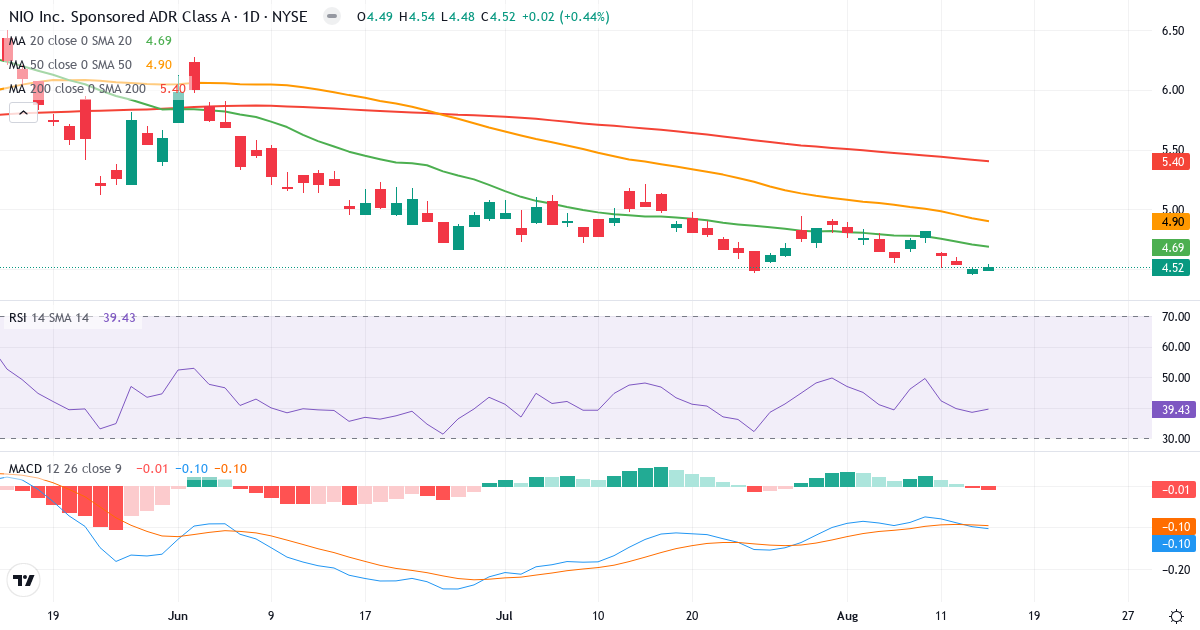The width and height of the screenshot is (1200, 630).
Task: Click the Aug label on time axis
Action: [x=846, y=615]
